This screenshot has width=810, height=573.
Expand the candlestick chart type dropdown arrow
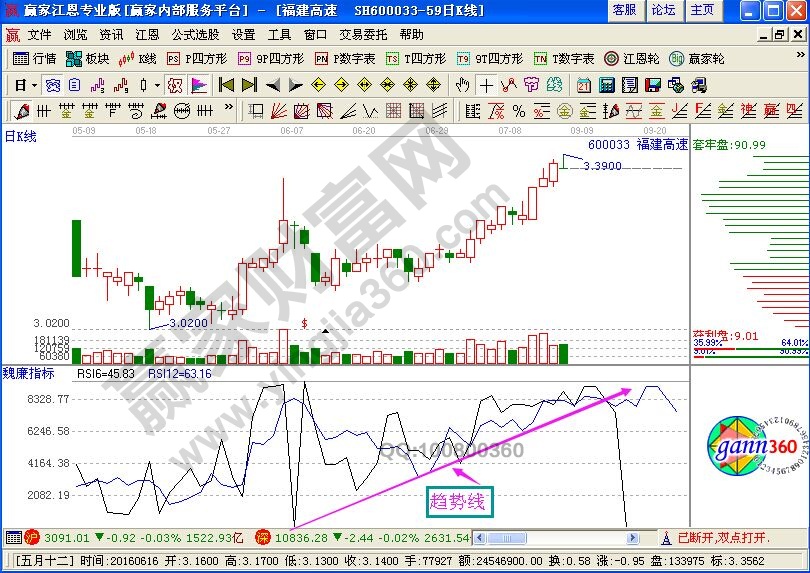(158, 85)
